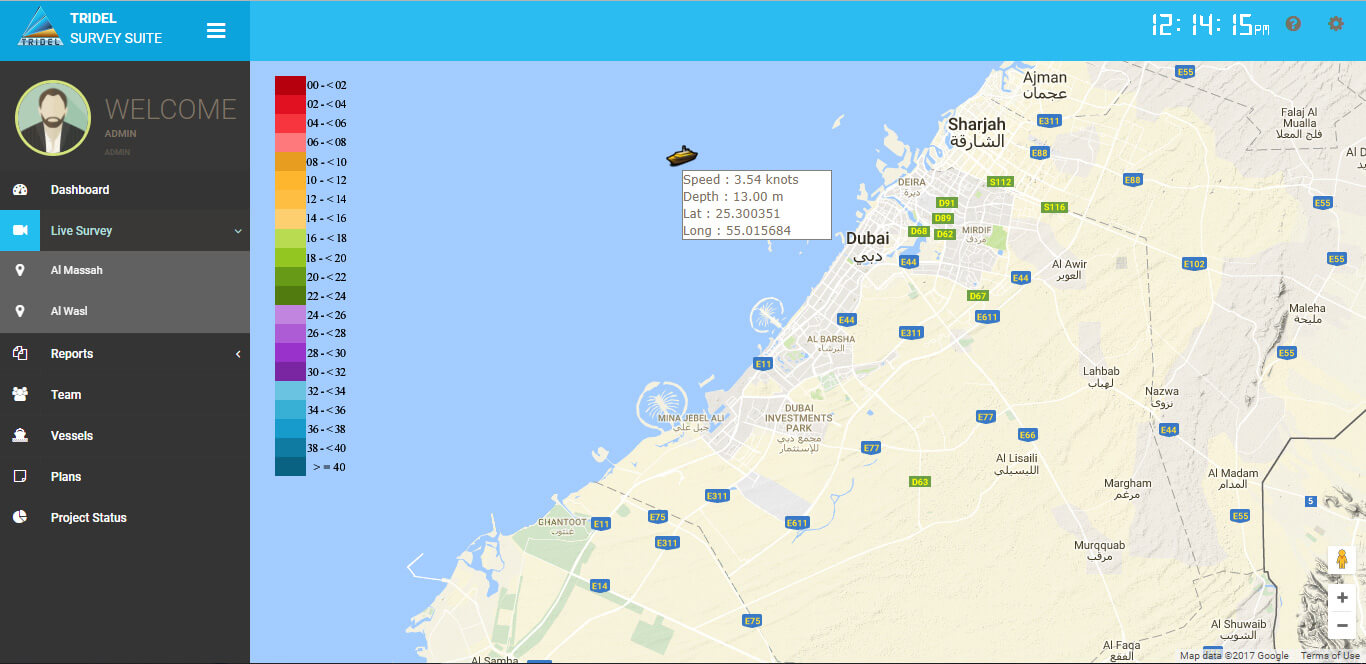Open the help question mark icon
Screen dimensions: 1366x664
tap(1293, 24)
